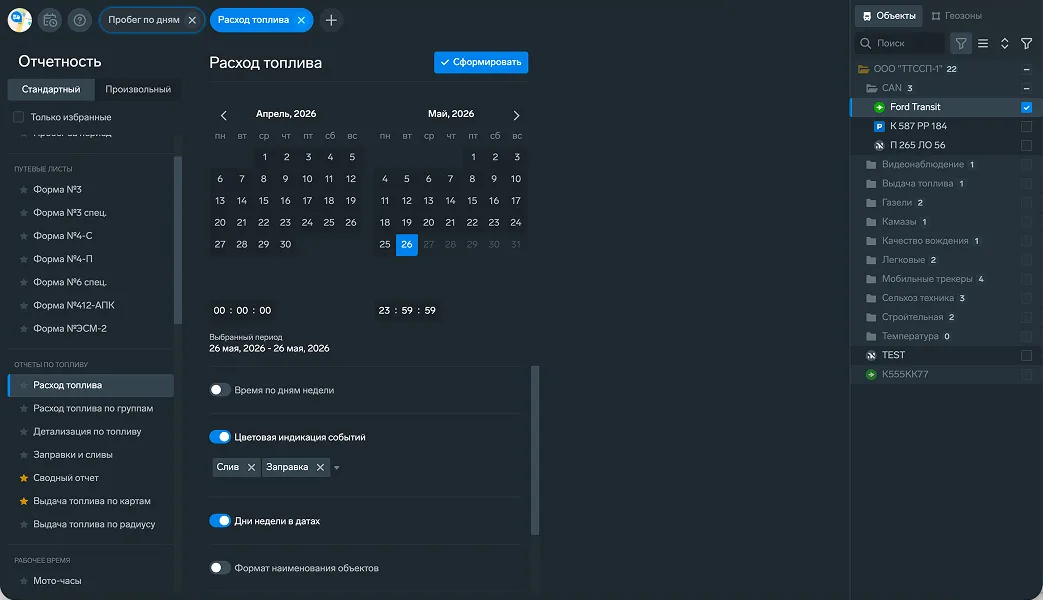1043x600 pixels.
Task: Disable the Дни недели в датах toggle
Action: tap(220, 521)
